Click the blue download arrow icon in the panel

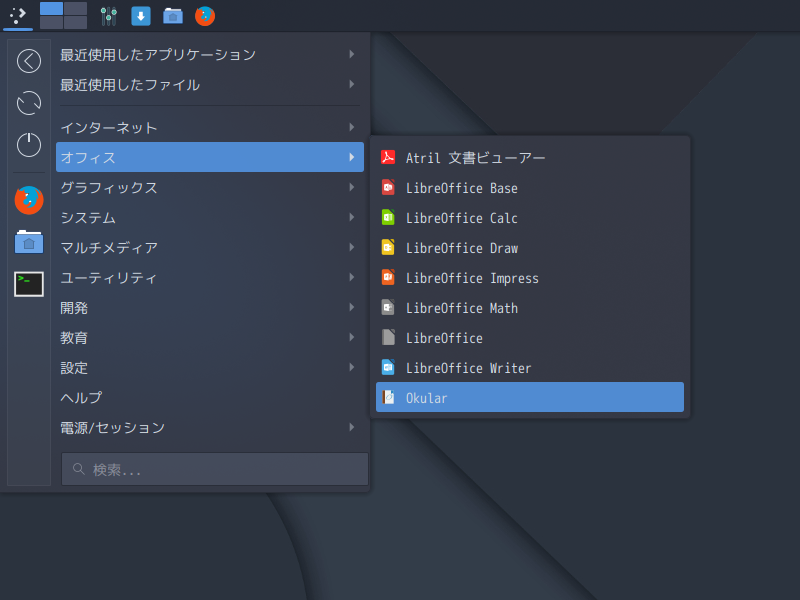pyautogui.click(x=141, y=16)
